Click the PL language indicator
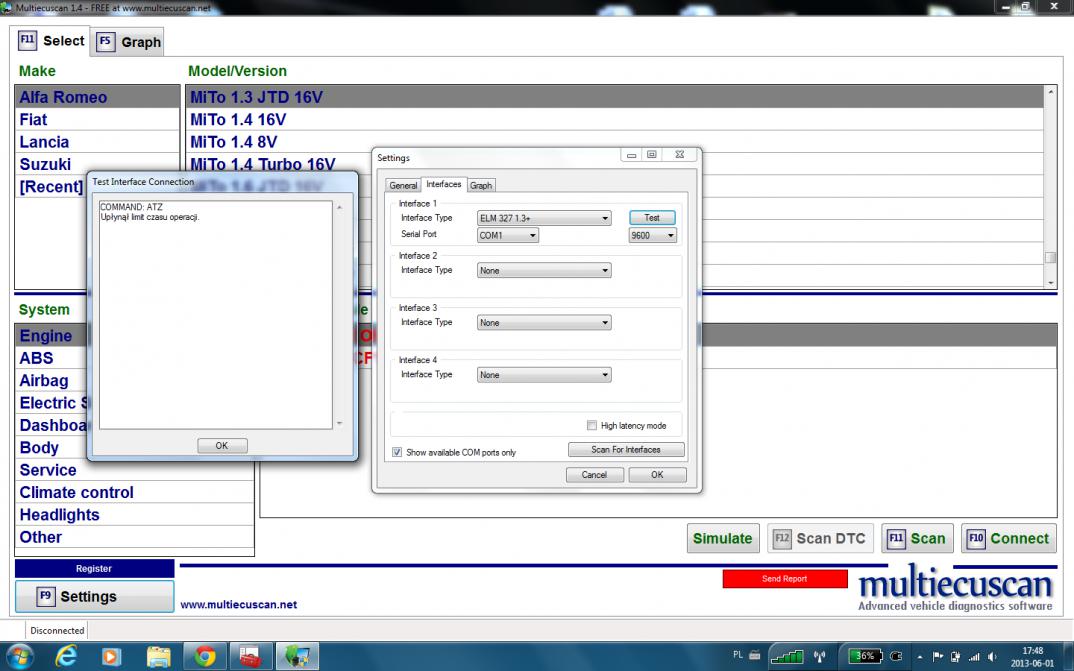This screenshot has height=671, width=1074. coord(738,655)
